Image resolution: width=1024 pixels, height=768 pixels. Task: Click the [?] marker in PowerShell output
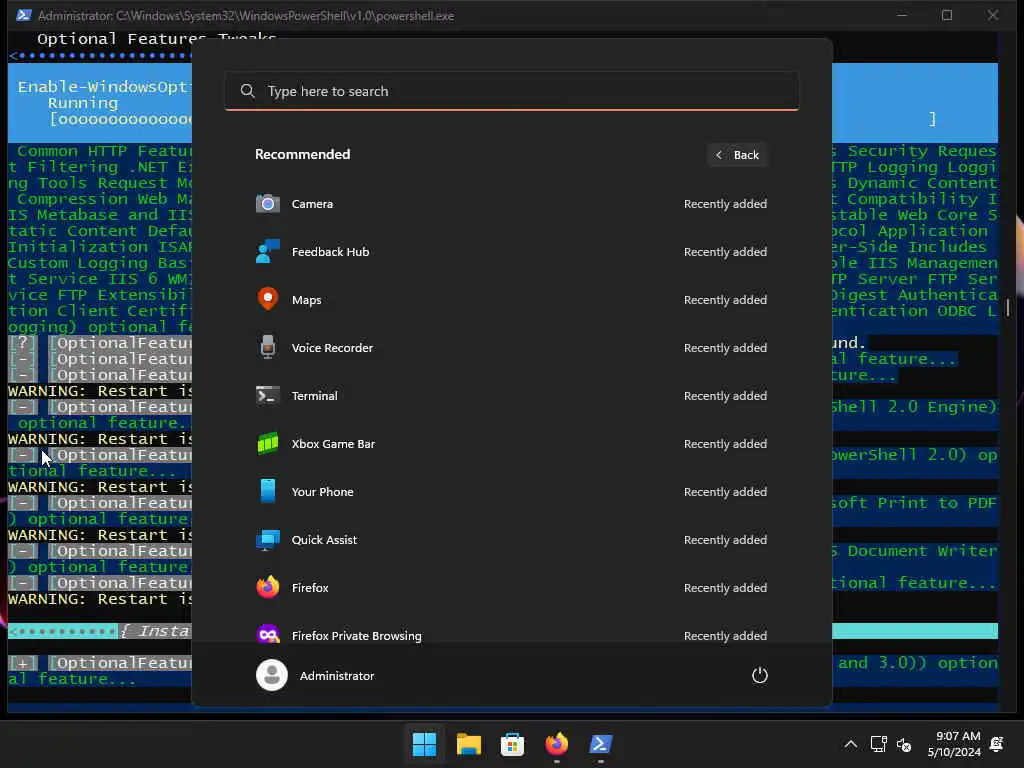[x=23, y=343]
